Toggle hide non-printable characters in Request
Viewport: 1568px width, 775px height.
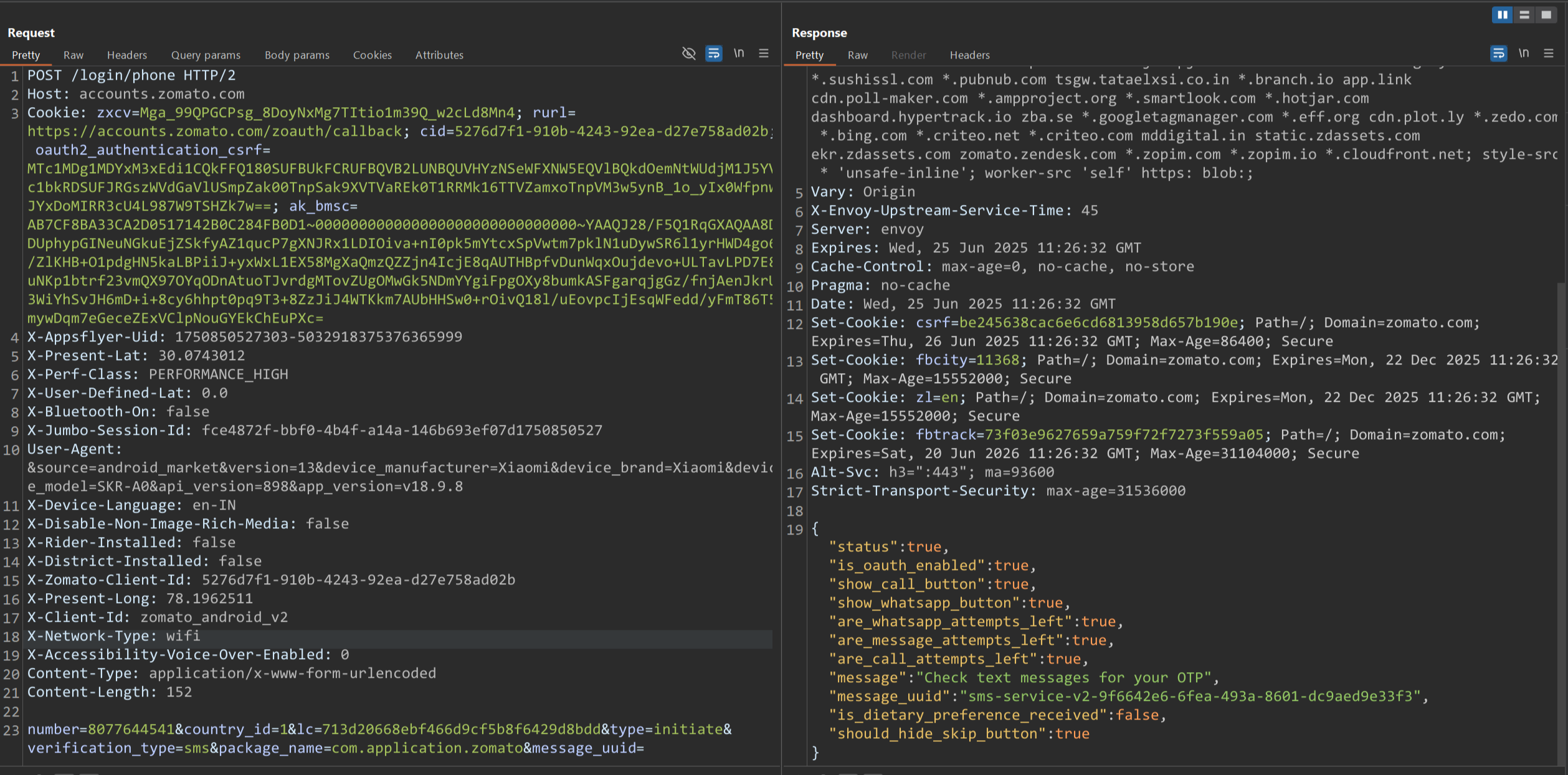pyautogui.click(x=688, y=54)
